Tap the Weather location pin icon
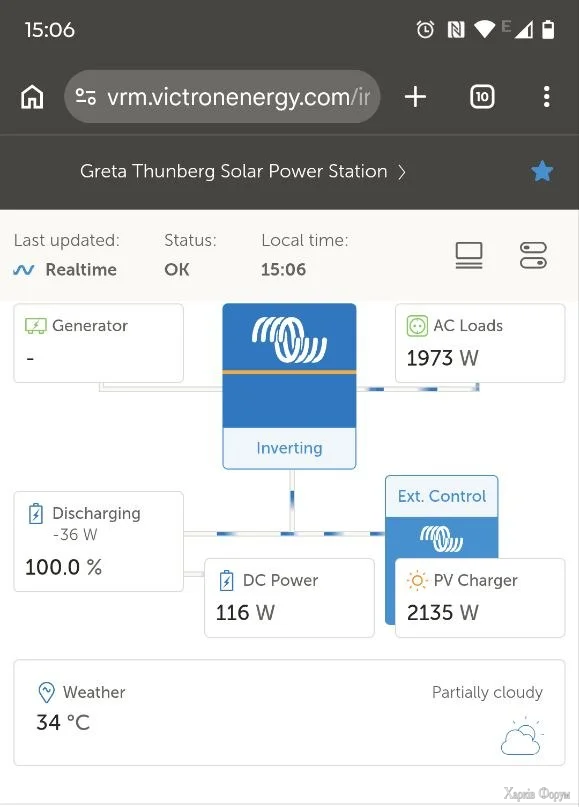This screenshot has width=579, height=807. click(x=46, y=692)
